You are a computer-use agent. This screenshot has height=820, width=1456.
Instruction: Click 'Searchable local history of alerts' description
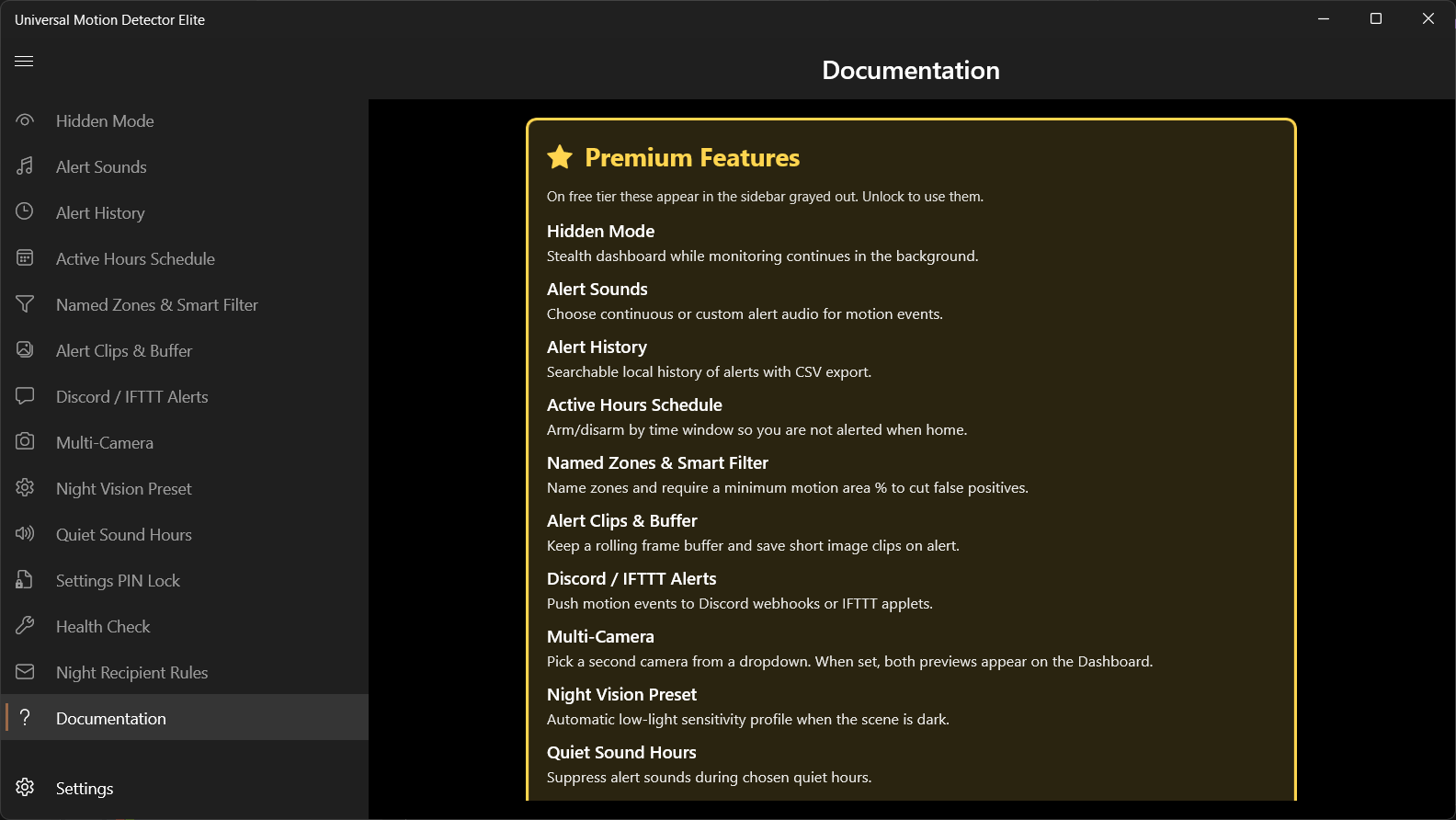pos(709,372)
